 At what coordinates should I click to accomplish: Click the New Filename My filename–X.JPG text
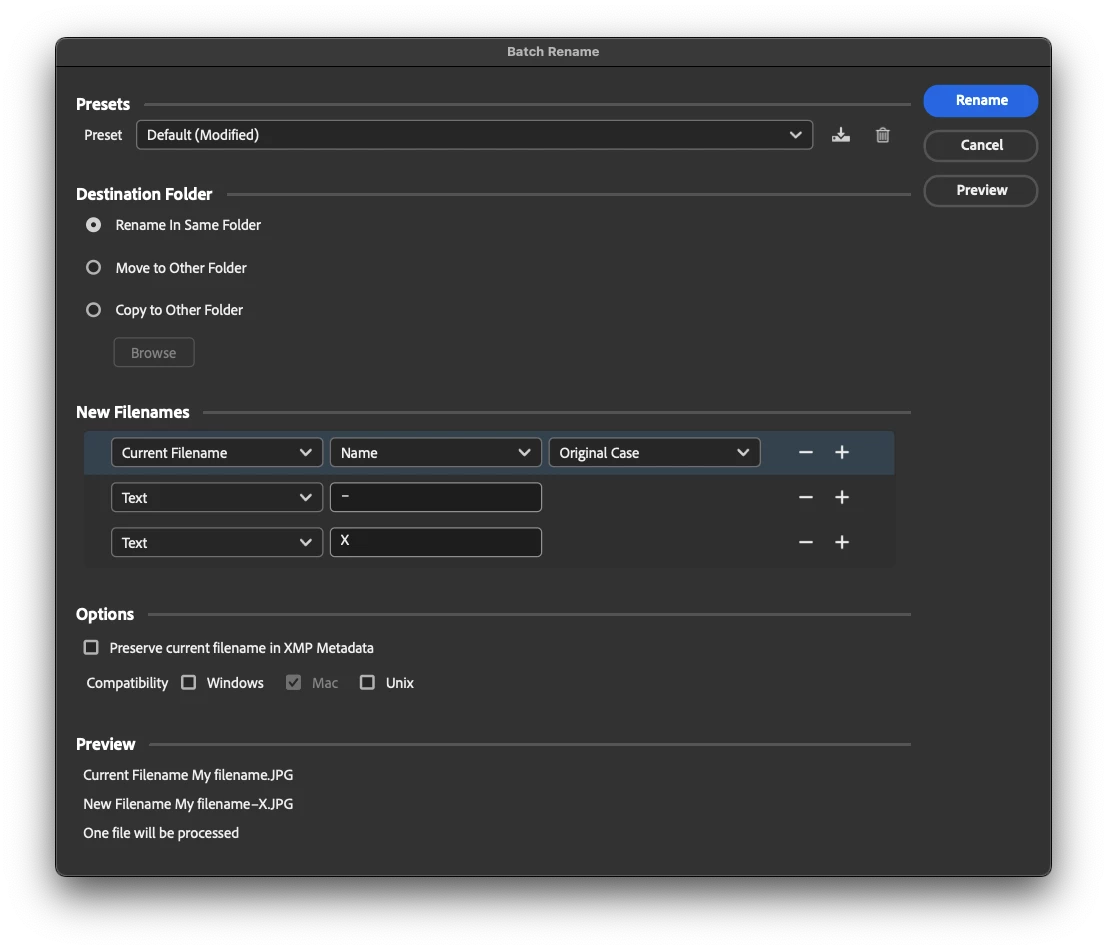point(188,804)
